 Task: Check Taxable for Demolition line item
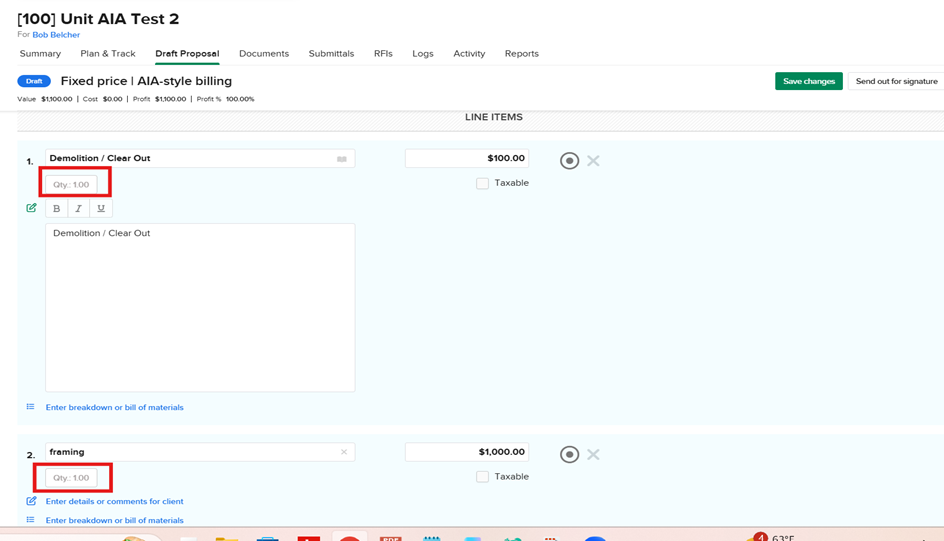(x=483, y=184)
